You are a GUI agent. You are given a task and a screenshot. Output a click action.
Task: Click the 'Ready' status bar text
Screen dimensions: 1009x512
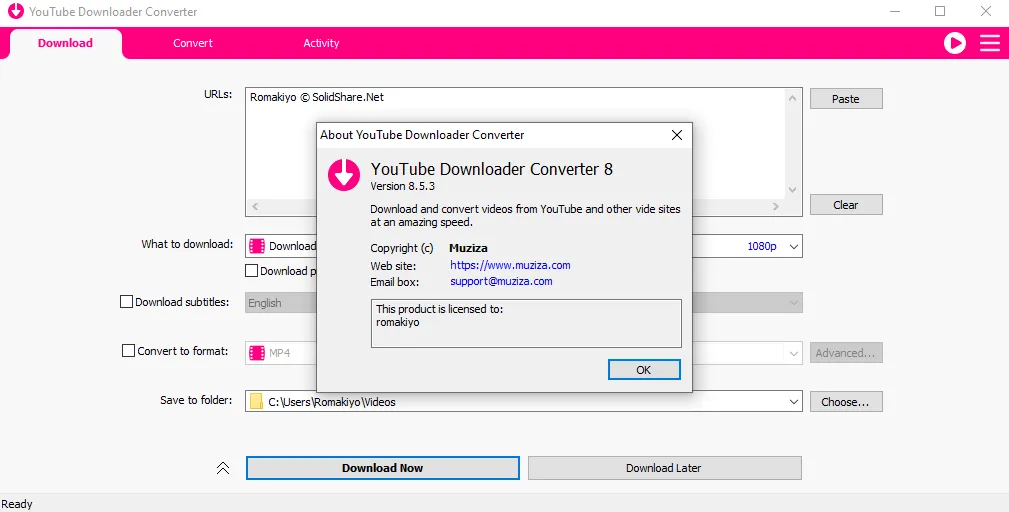coord(17,504)
